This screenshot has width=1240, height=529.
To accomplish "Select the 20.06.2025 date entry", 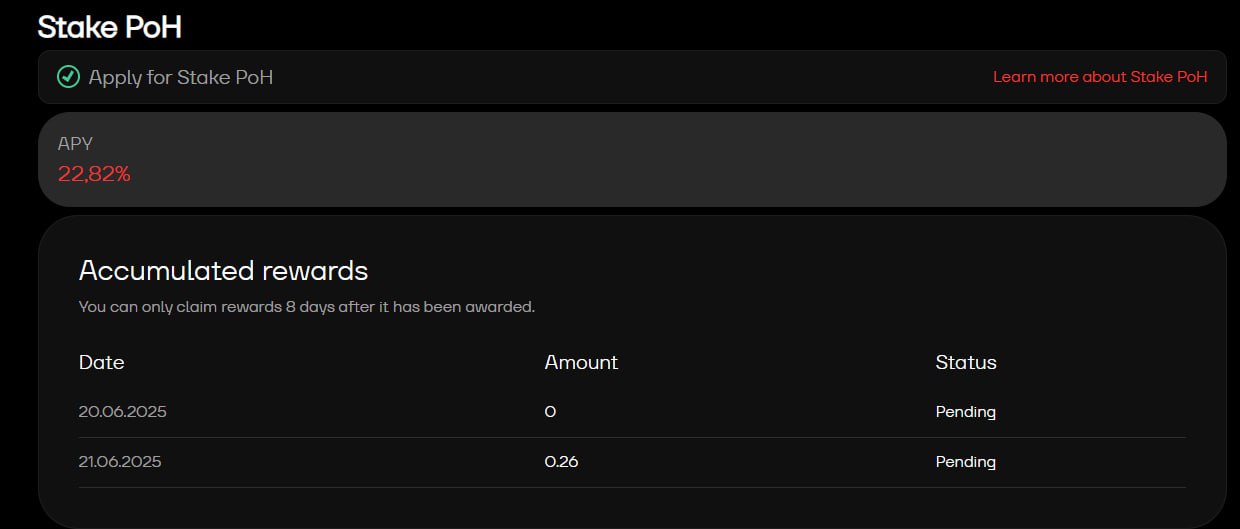I will (x=122, y=412).
